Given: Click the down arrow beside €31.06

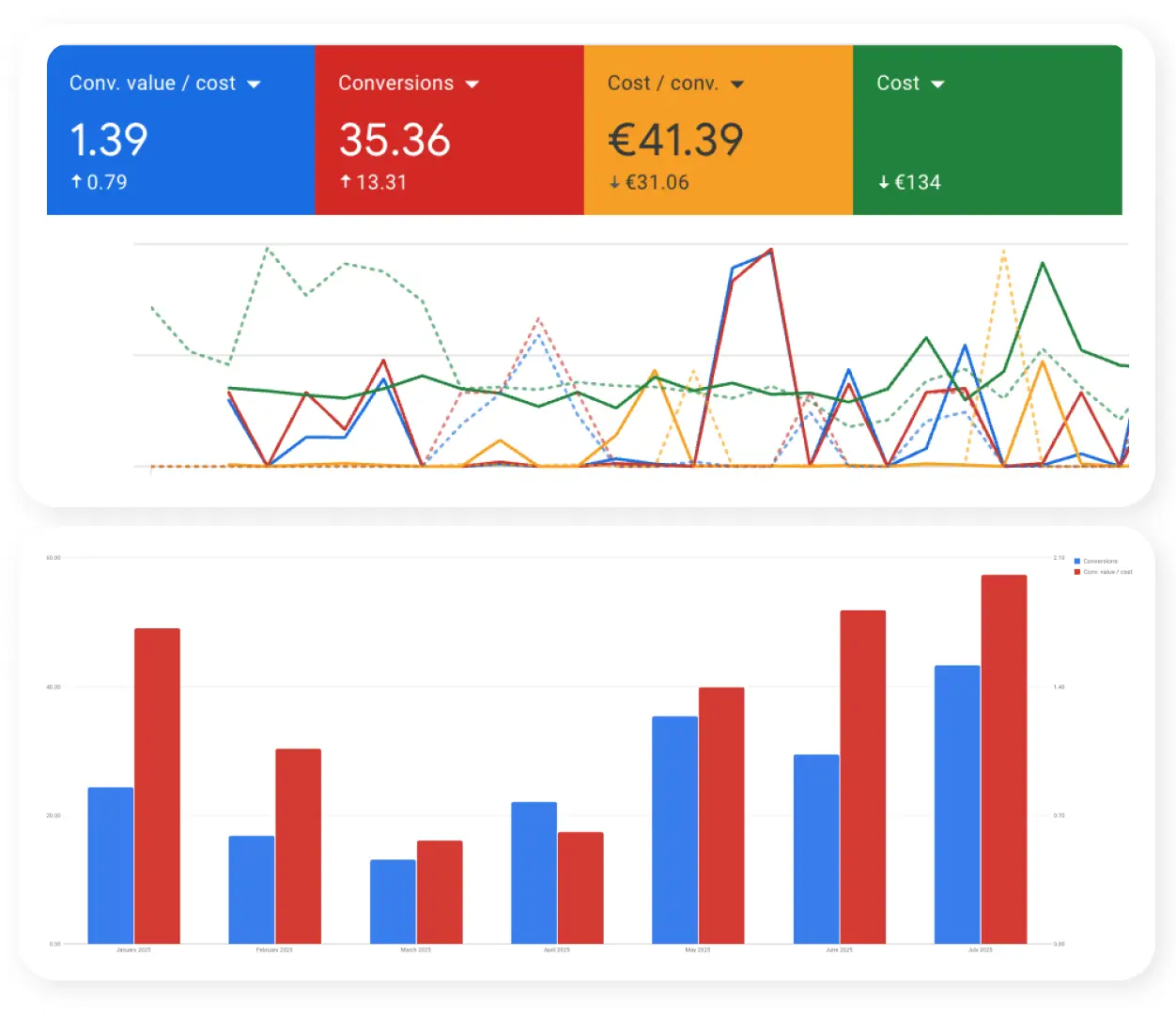Looking at the screenshot, I should tap(614, 183).
